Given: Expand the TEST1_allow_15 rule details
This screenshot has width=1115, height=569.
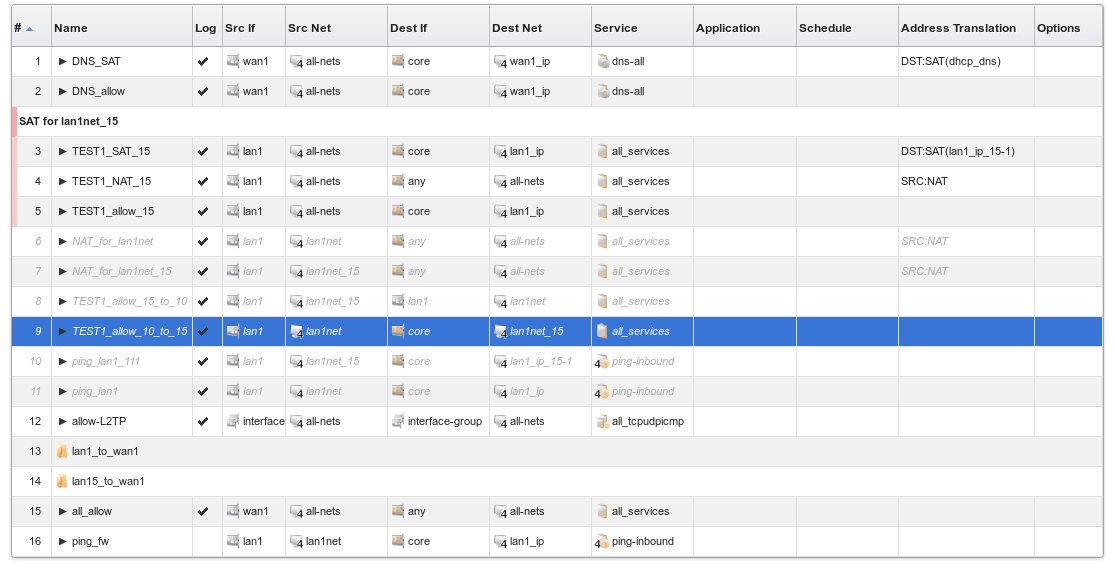Looking at the screenshot, I should tap(63, 211).
